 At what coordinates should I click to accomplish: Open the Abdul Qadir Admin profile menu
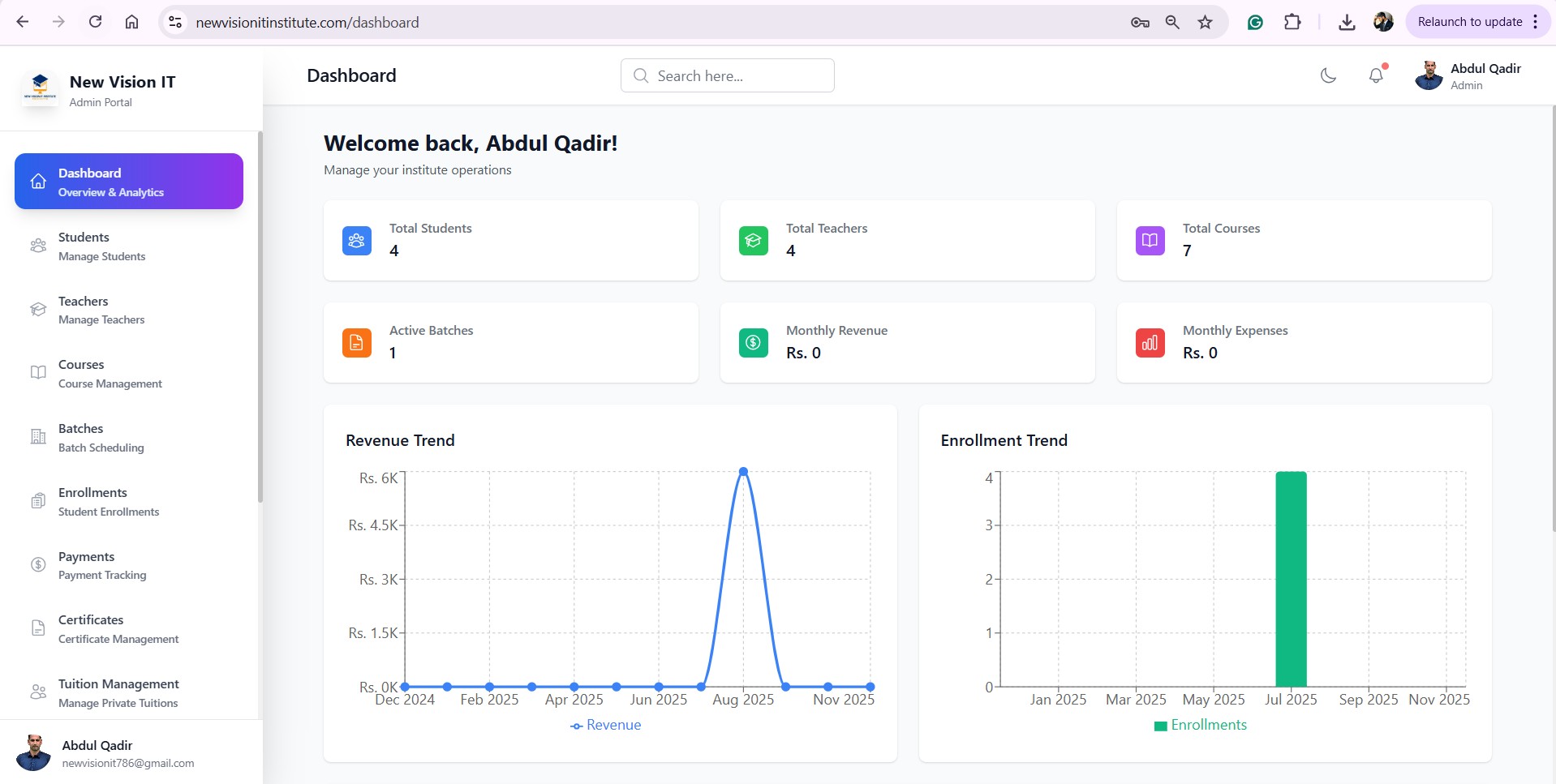click(x=1468, y=75)
